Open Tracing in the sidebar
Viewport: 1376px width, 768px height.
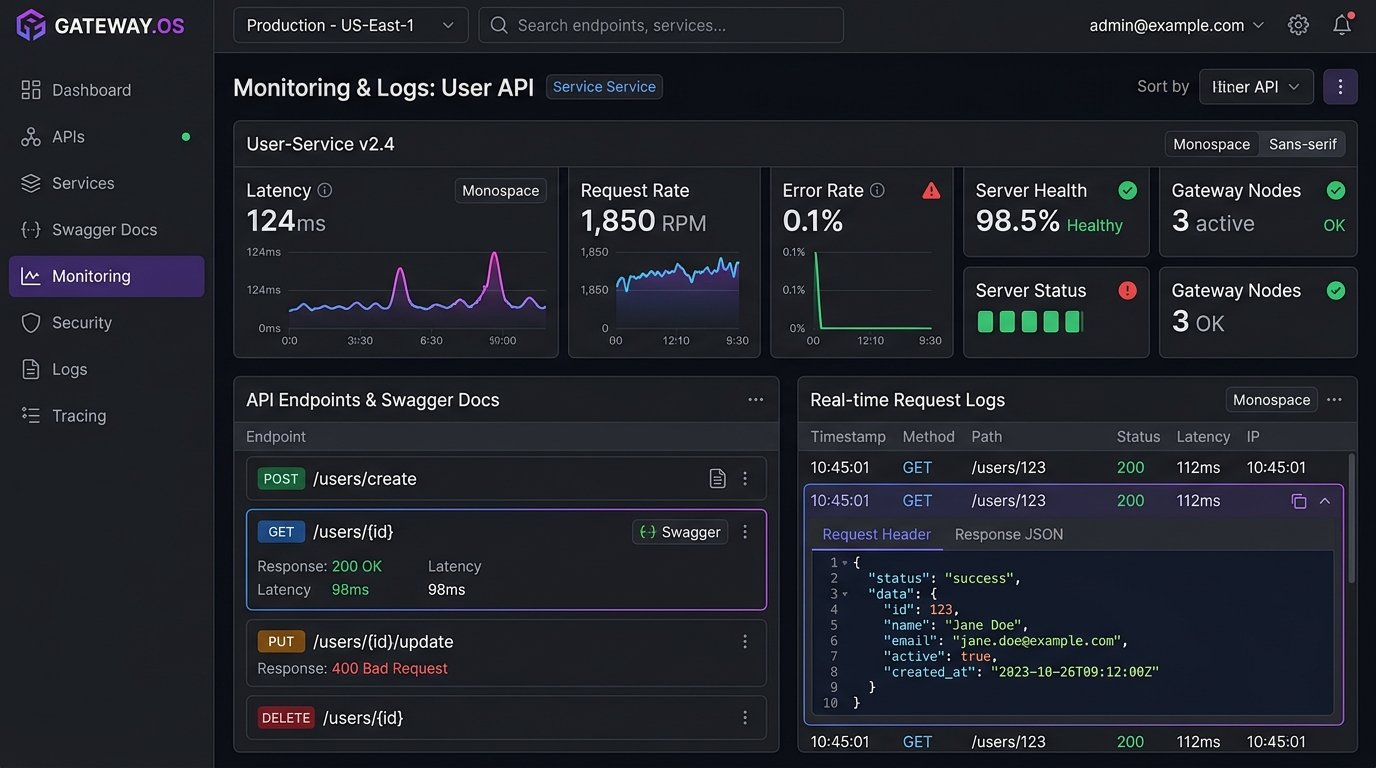107,416
